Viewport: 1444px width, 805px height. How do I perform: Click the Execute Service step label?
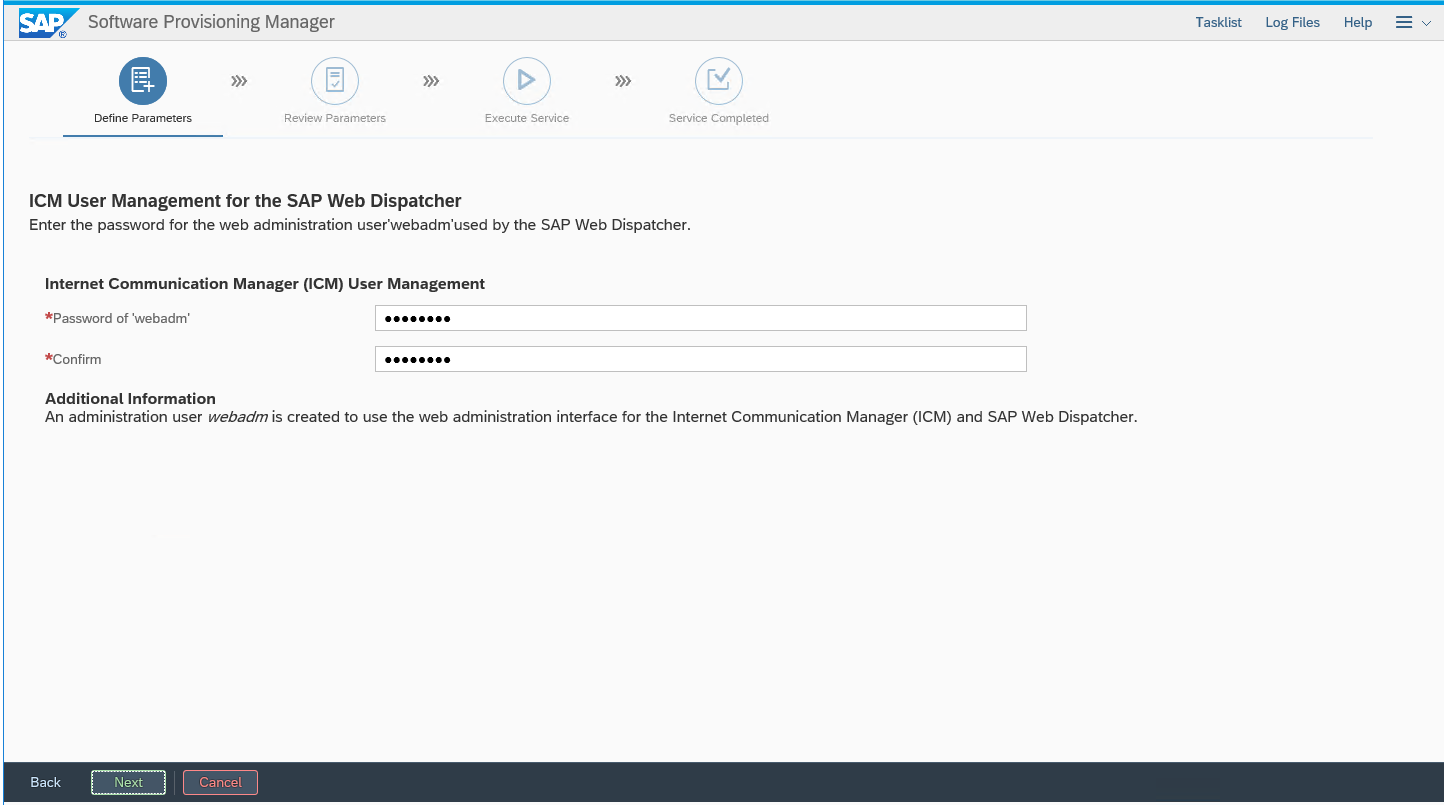pos(527,118)
